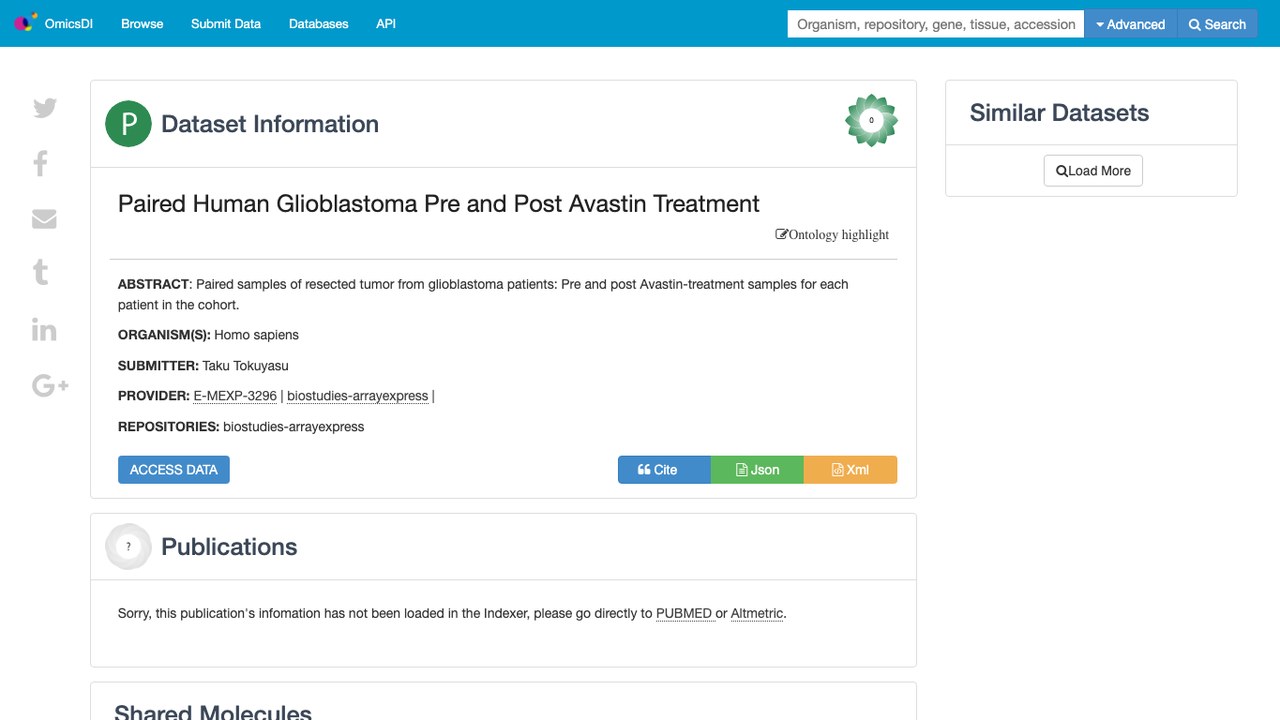Click the ACCESS DATA button
The image size is (1280, 720).
coord(174,470)
